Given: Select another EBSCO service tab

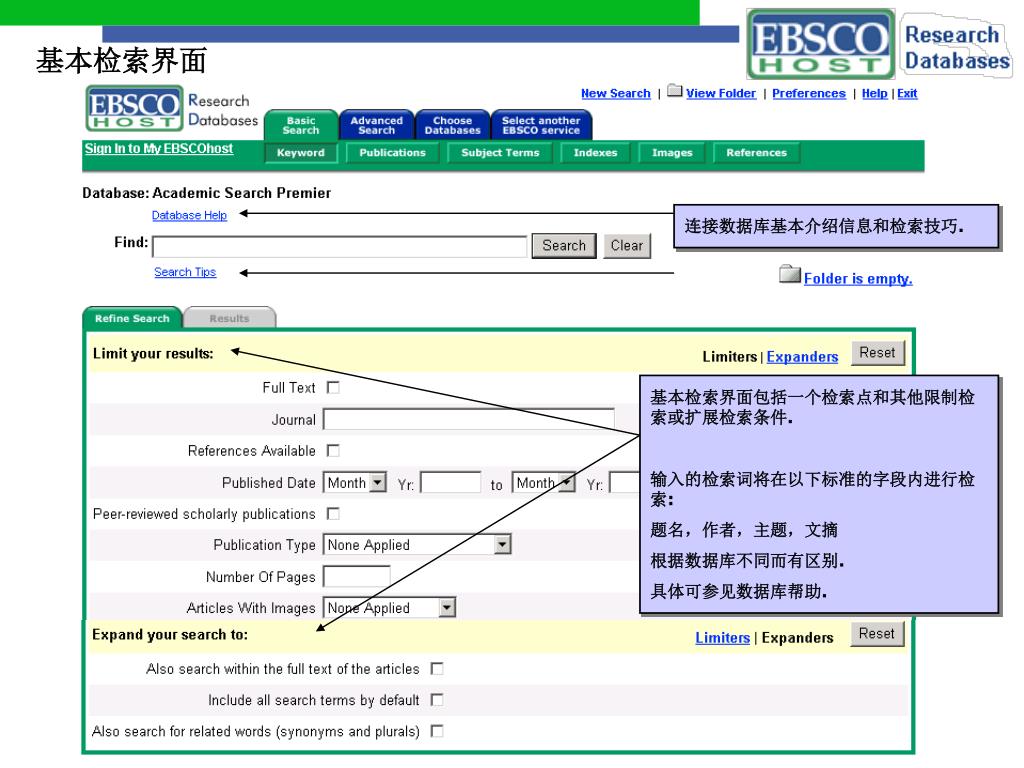Looking at the screenshot, I should pyautogui.click(x=541, y=125).
